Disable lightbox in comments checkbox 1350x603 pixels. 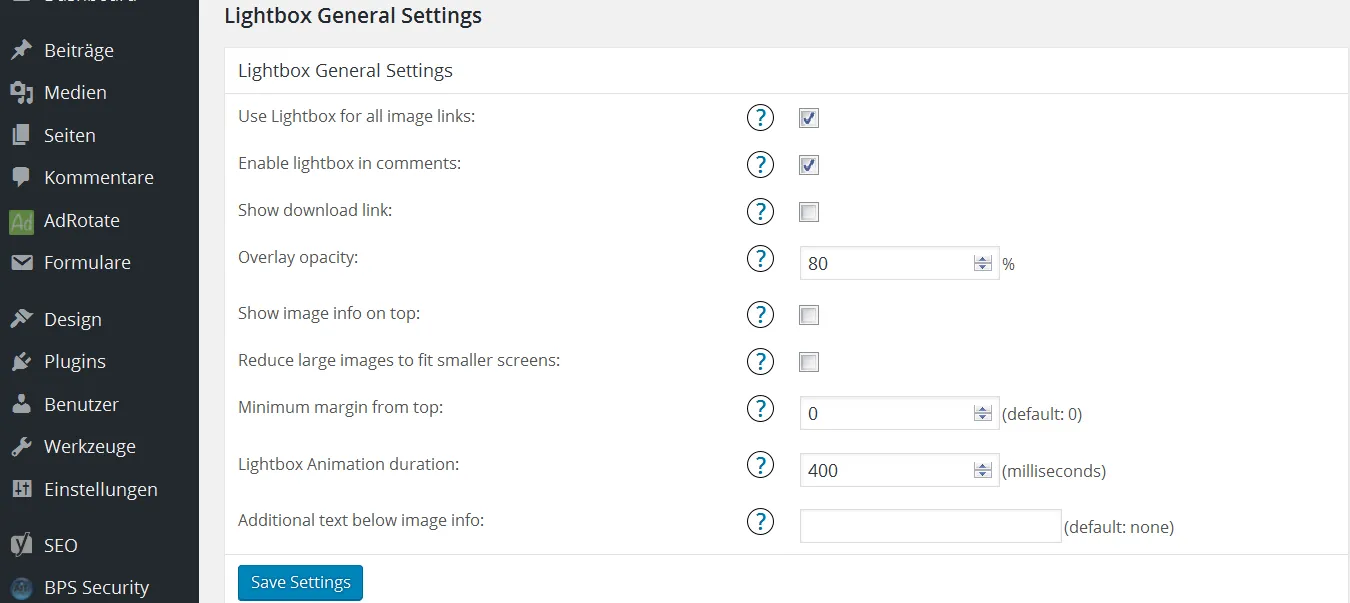coord(809,165)
